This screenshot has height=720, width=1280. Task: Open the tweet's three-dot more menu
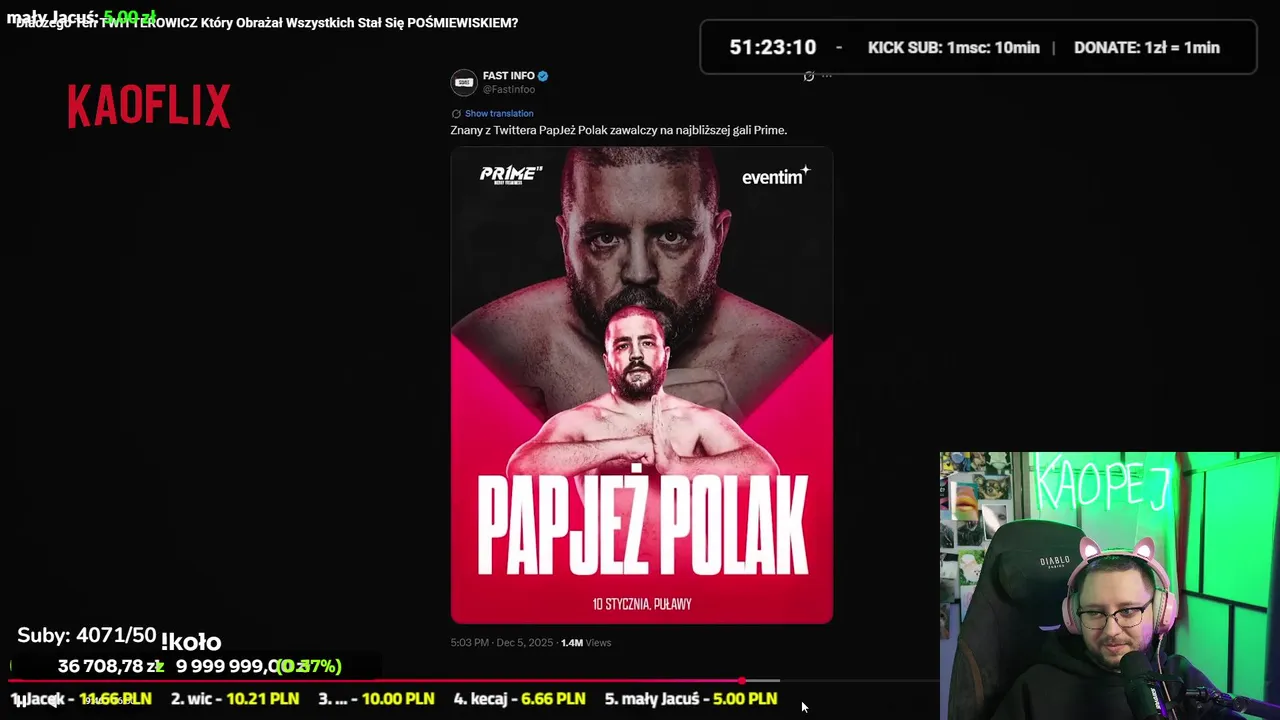(827, 76)
